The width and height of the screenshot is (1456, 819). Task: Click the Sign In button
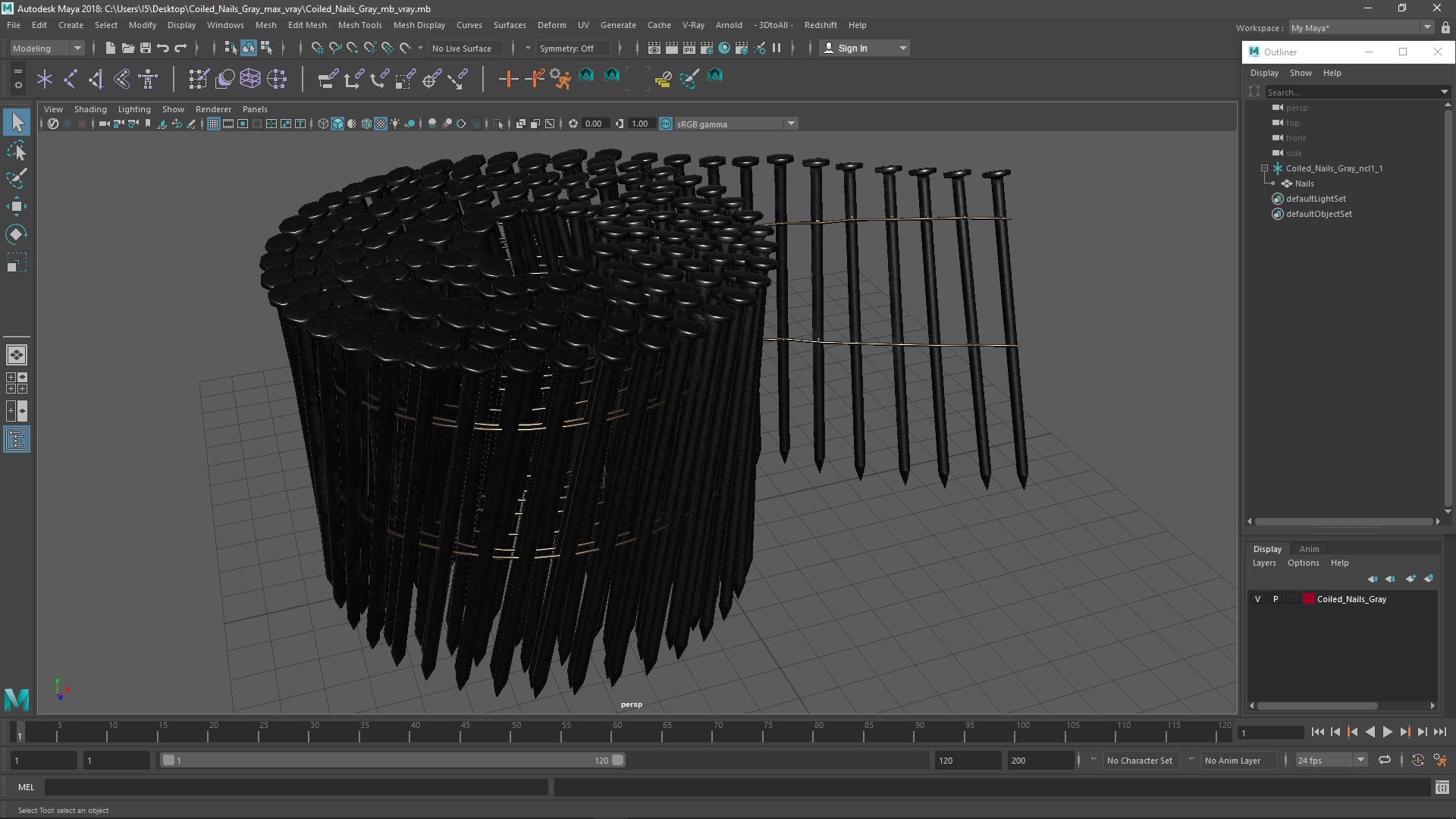point(852,48)
